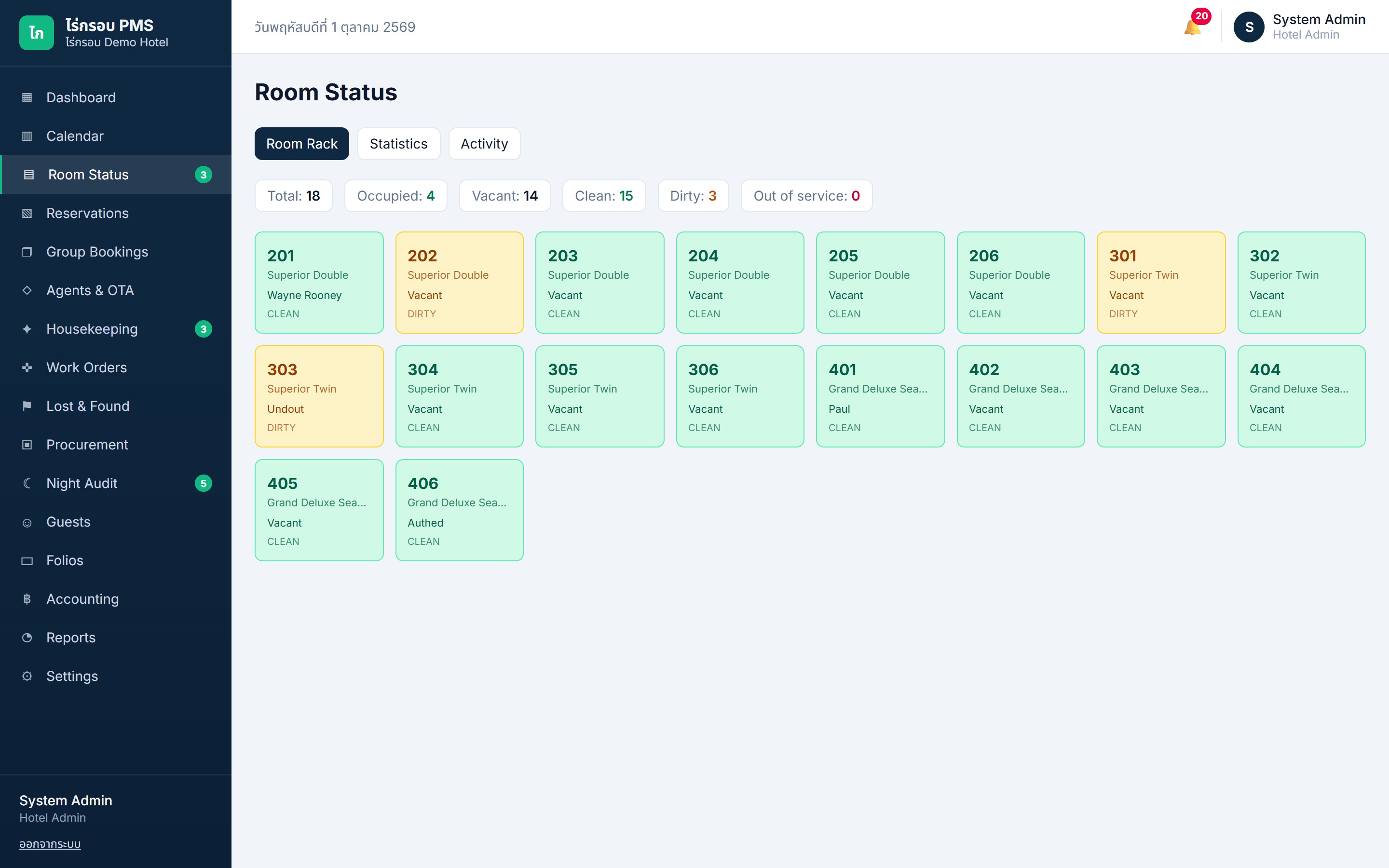Viewport: 1389px width, 868px height.
Task: Open room 305 Superior Twin card
Action: [x=600, y=396]
